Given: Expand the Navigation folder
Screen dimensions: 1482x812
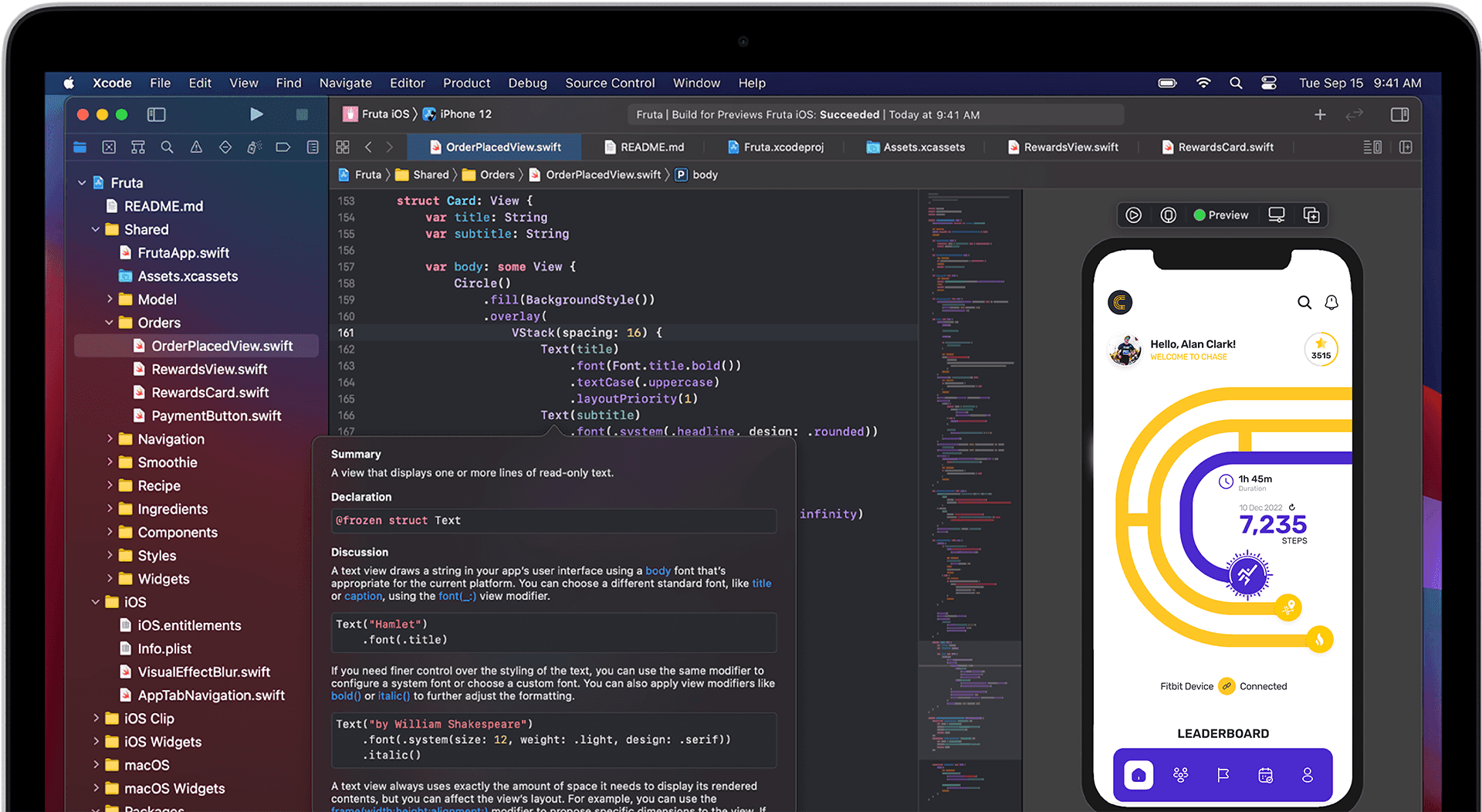Looking at the screenshot, I should point(110,438).
